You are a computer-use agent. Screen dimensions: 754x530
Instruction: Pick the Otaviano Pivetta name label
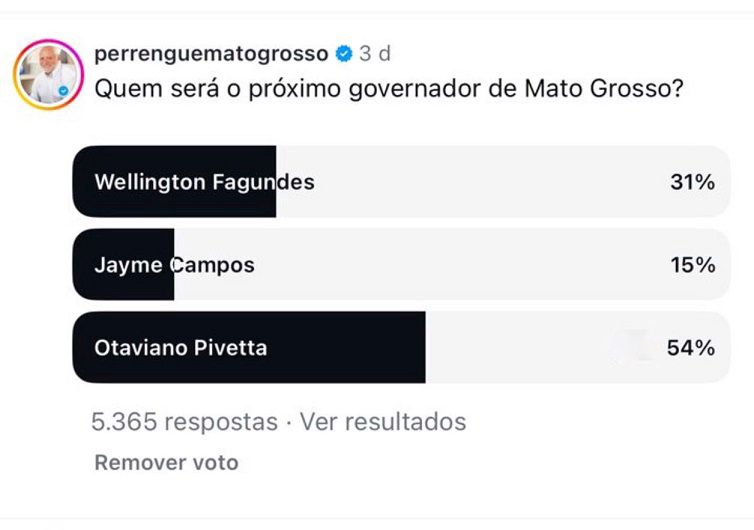coord(180,348)
